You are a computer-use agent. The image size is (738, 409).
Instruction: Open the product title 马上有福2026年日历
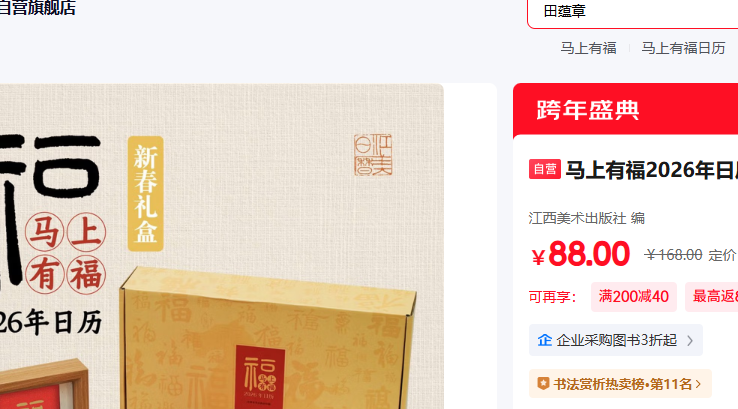click(651, 170)
